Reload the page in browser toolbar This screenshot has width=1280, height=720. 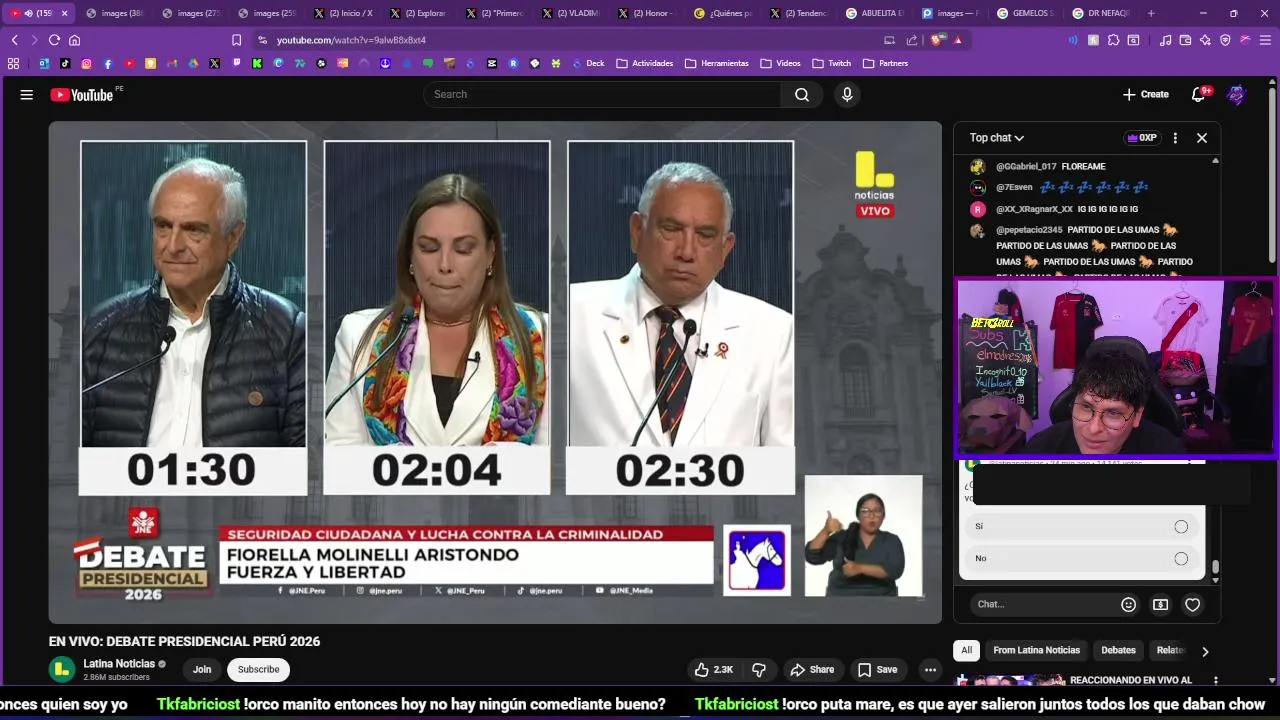54,40
